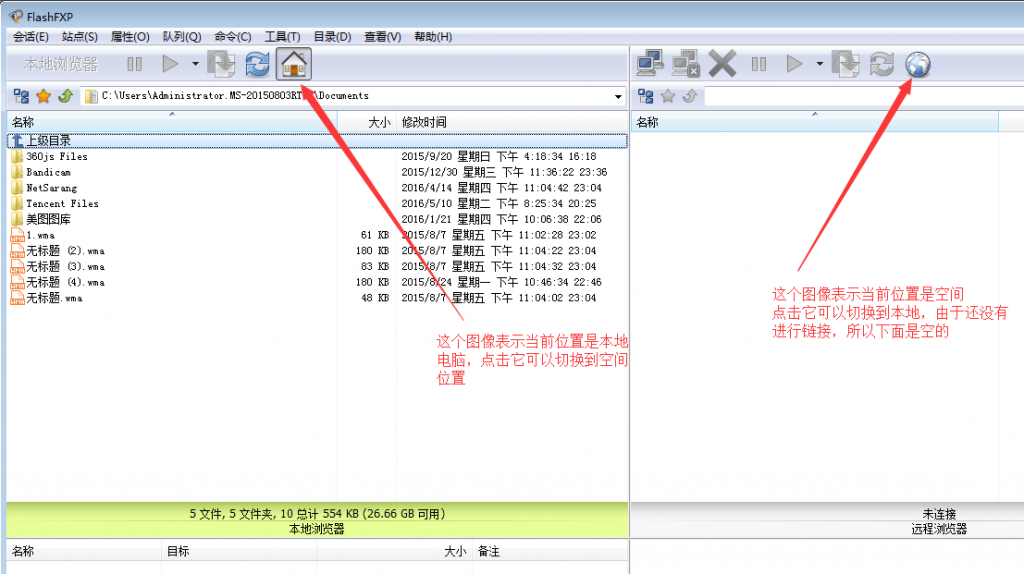This screenshot has width=1024, height=574.
Task: Toggle the local folder tree view icon
Action: (x=21, y=96)
